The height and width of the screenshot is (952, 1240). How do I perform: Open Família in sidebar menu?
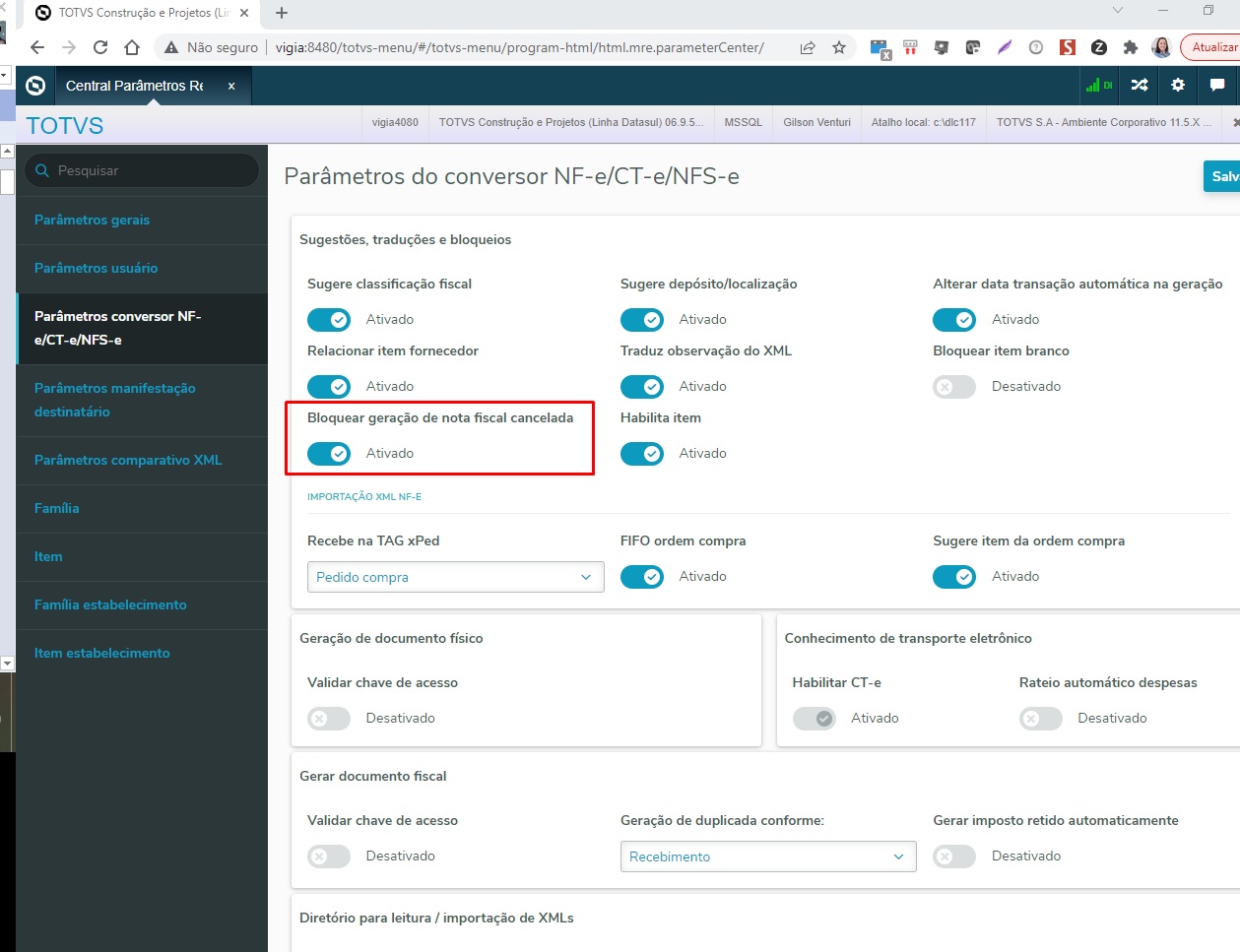(142, 509)
